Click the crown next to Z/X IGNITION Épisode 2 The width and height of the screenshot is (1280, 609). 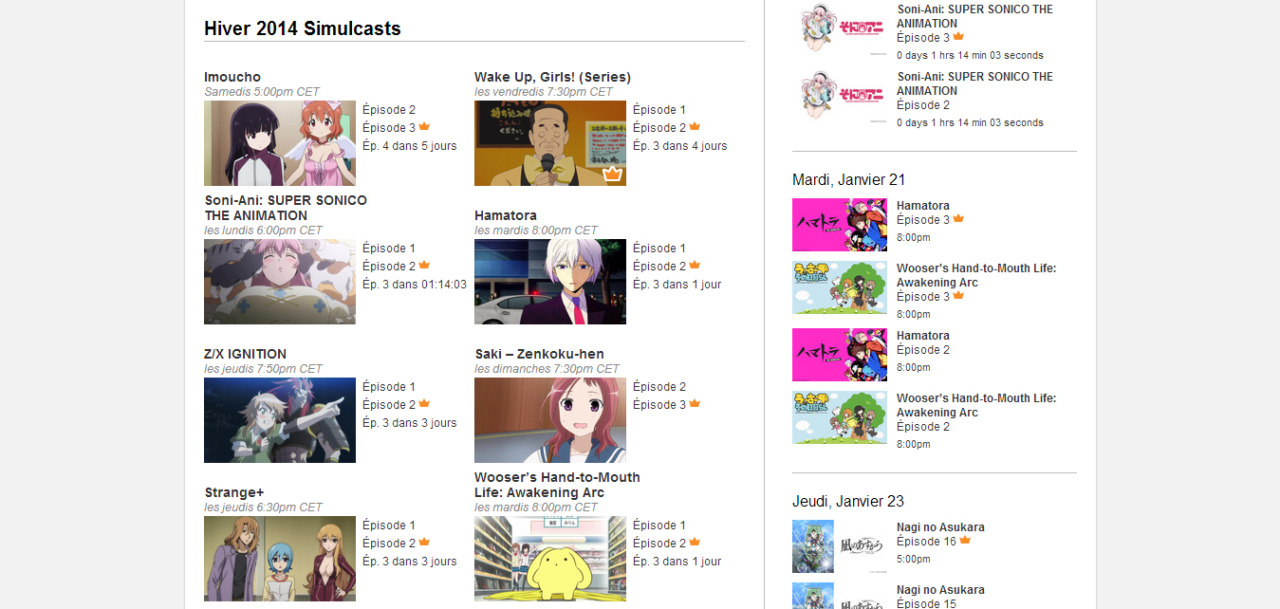424,404
